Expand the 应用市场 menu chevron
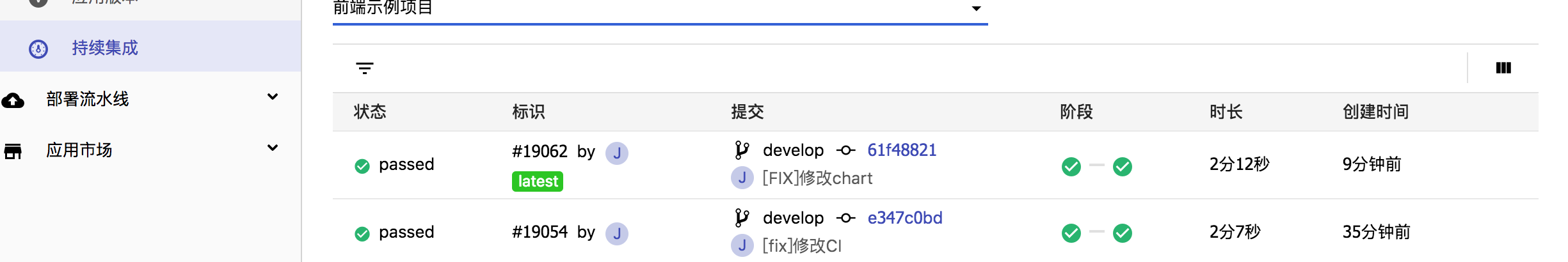The height and width of the screenshot is (262, 1568). click(273, 148)
